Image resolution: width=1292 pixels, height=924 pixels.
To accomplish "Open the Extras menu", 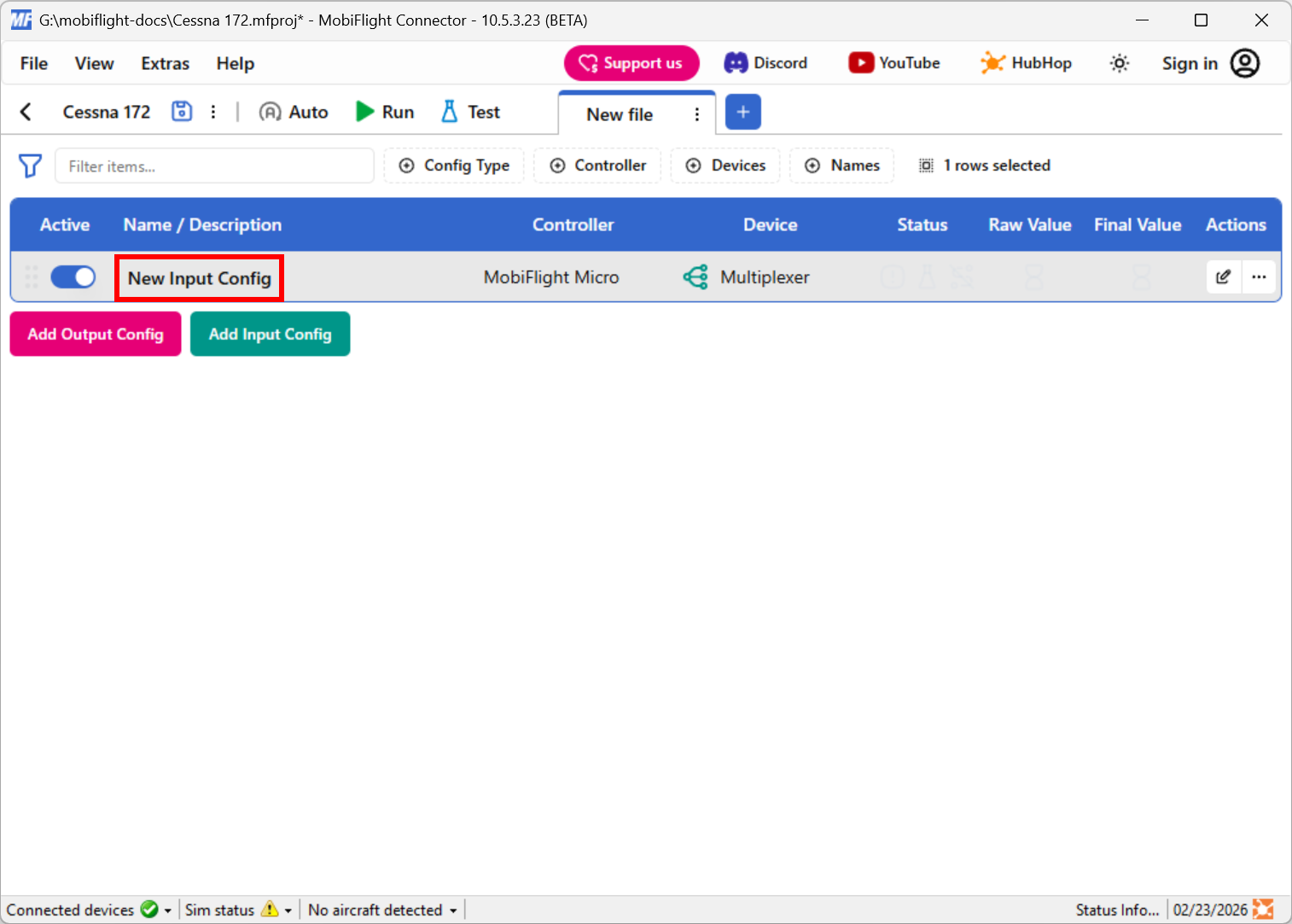I will point(164,63).
